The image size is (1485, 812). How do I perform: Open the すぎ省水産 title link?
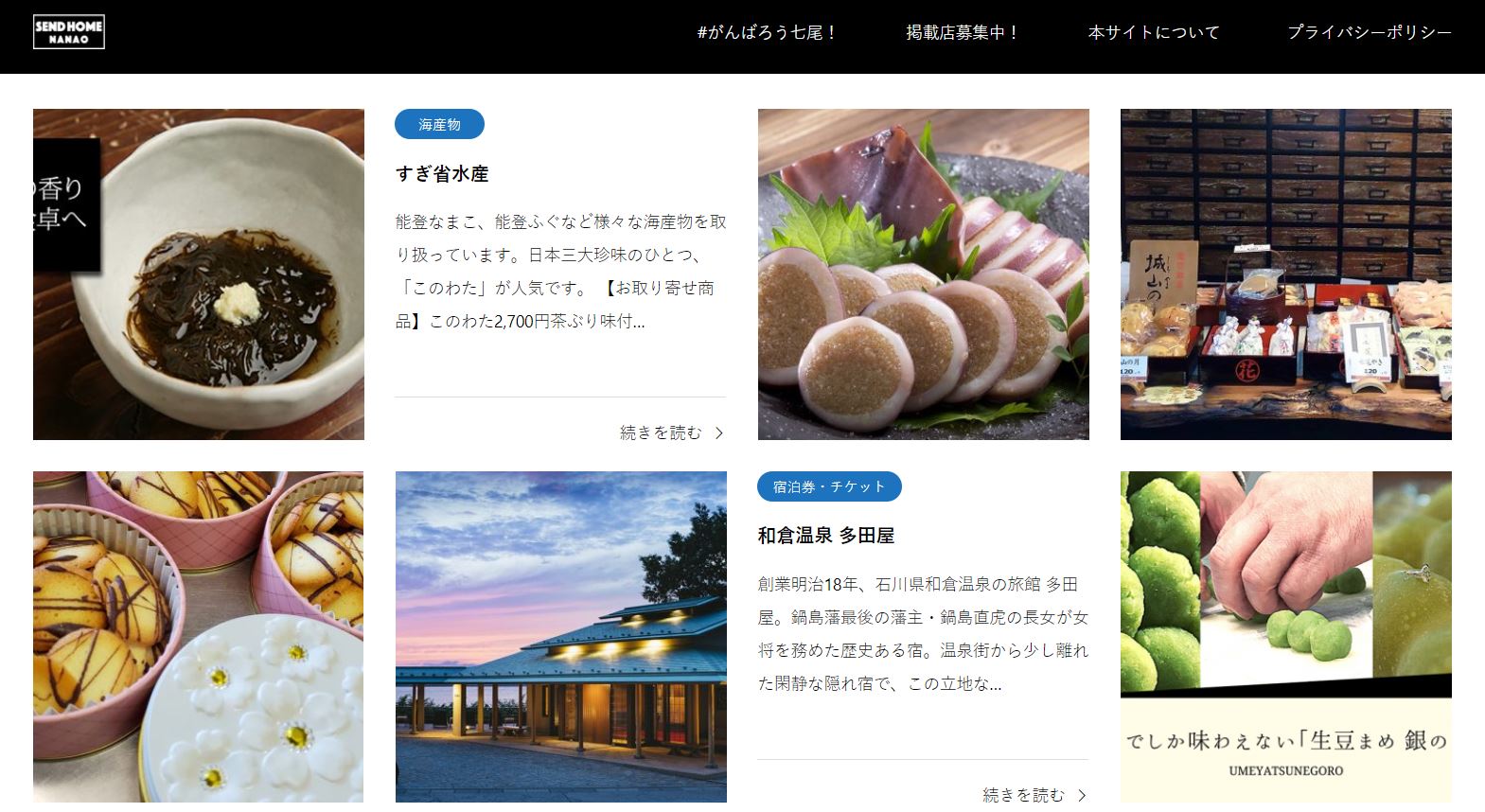tap(442, 174)
